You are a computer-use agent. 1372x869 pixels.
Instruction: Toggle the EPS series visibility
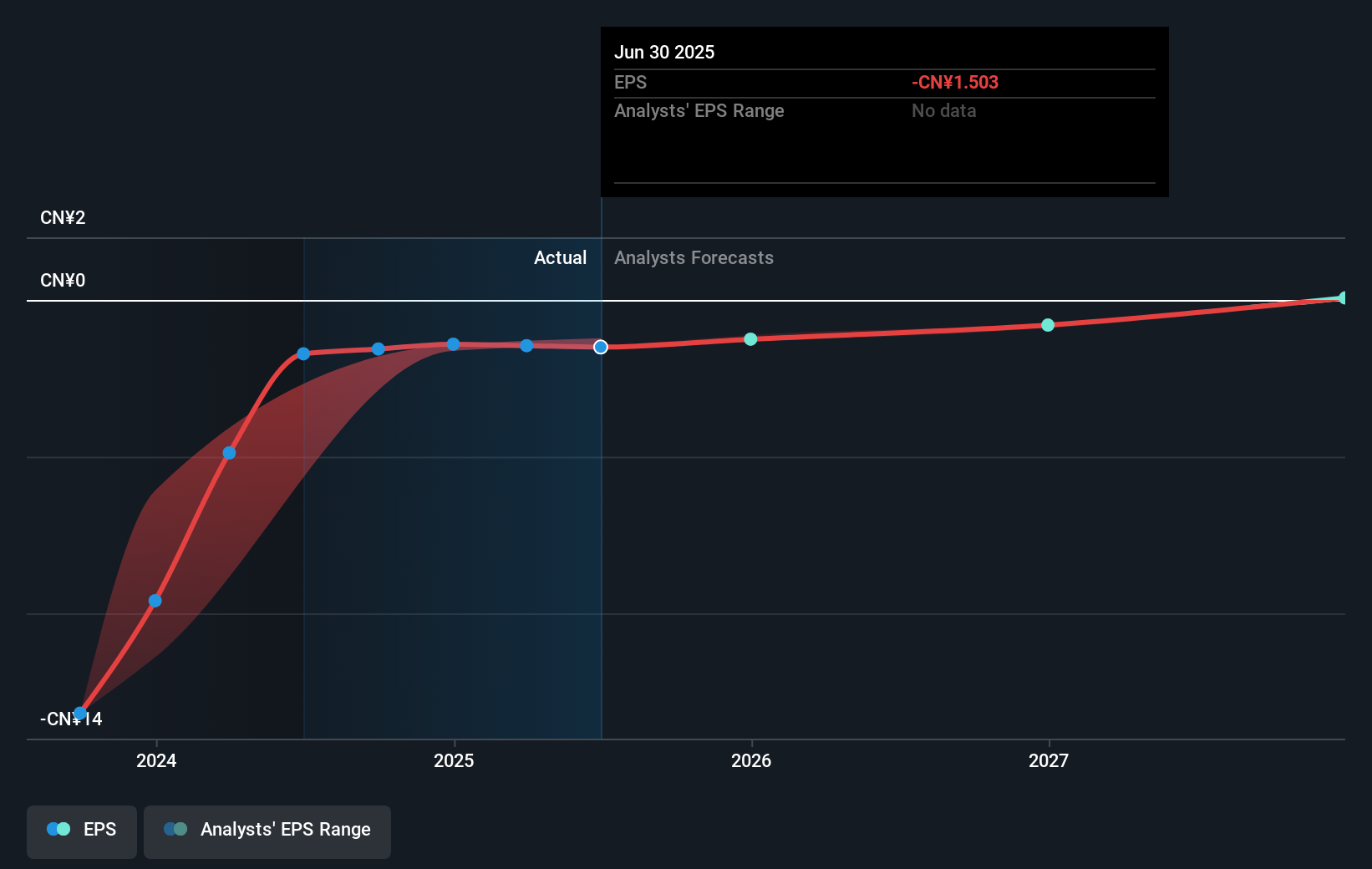click(81, 831)
